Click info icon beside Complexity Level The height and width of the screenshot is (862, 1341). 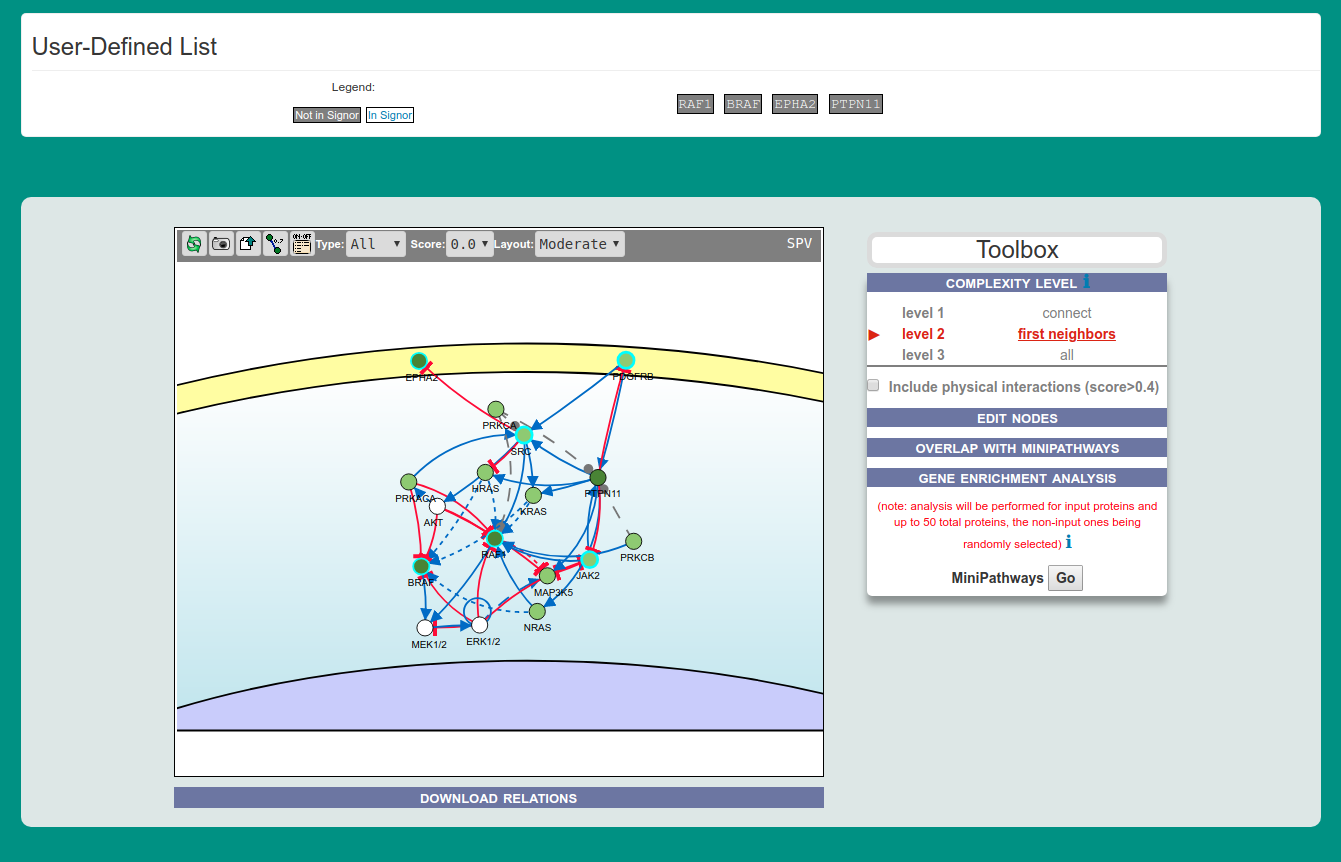[1087, 282]
